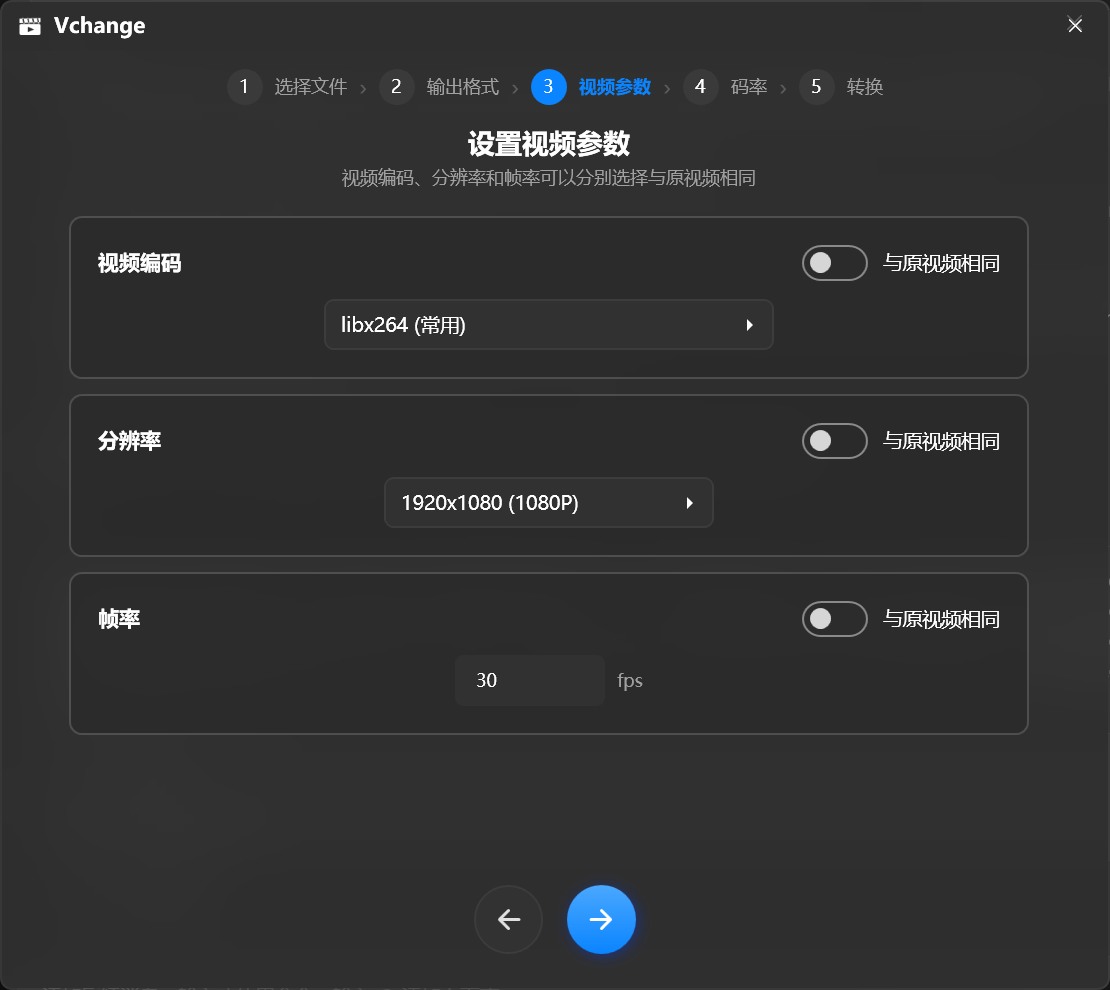Click the subtitle starting 视频编码、分辨率和帧率
Viewport: 1110px width, 990px height.
click(549, 178)
